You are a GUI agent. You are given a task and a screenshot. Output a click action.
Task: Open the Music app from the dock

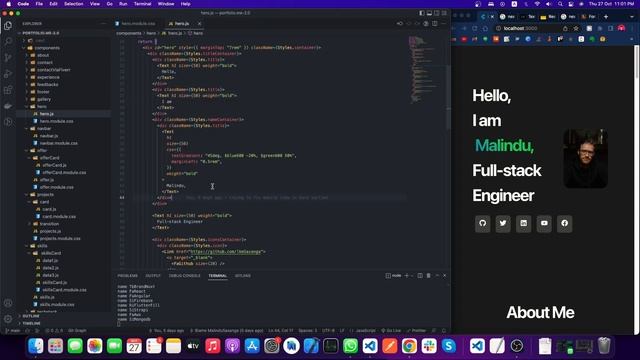coord(213,346)
